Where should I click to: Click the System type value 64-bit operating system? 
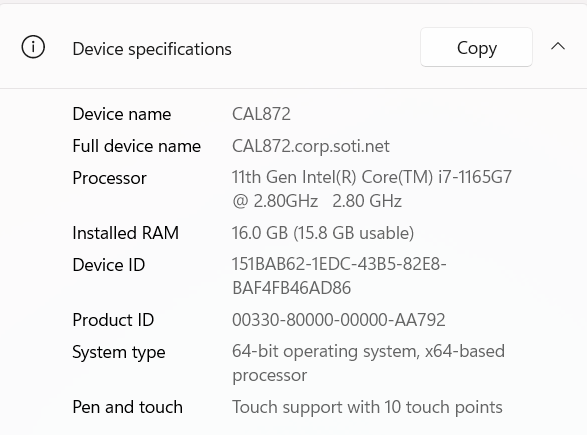click(368, 363)
